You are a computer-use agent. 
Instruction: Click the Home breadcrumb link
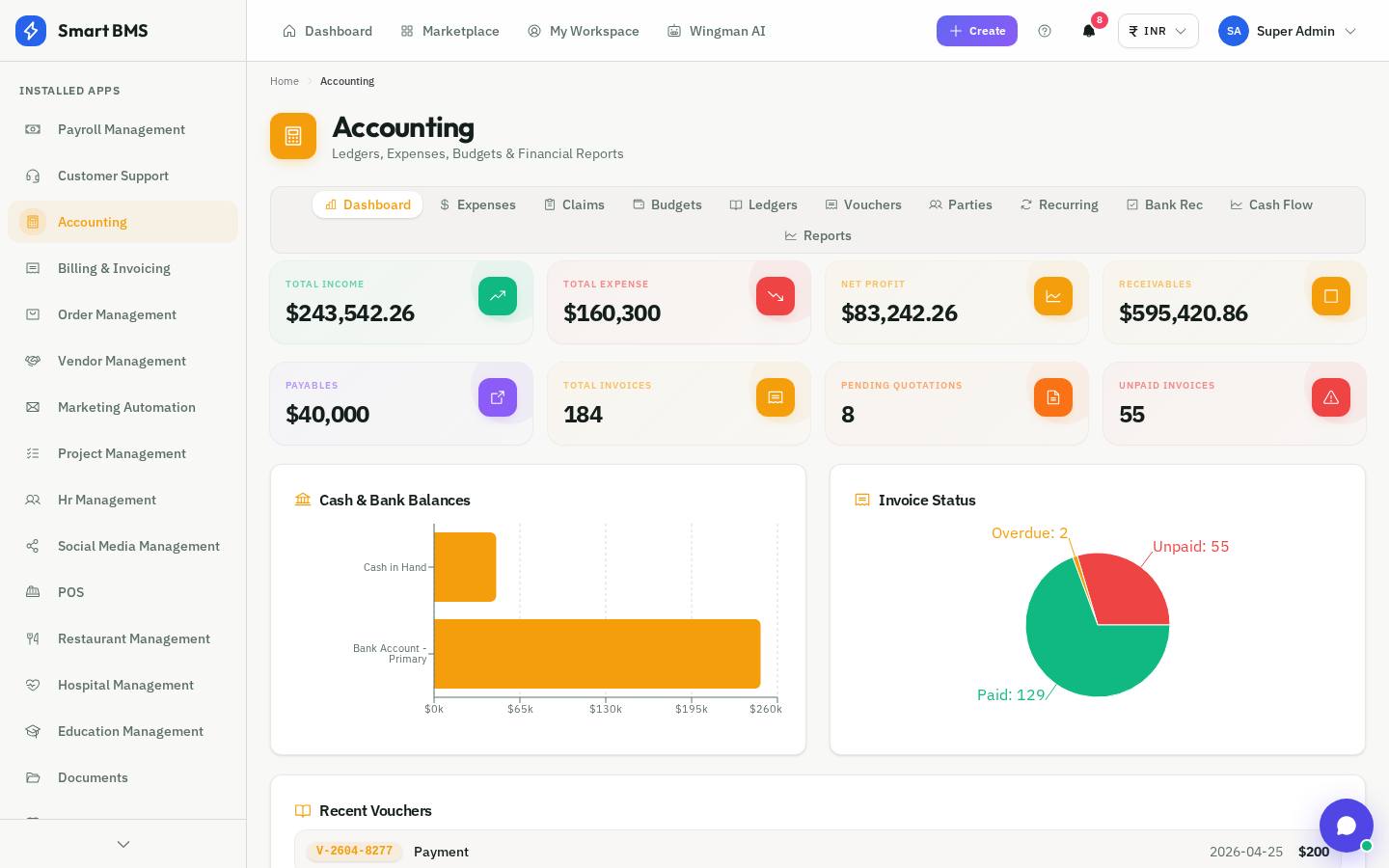(285, 81)
